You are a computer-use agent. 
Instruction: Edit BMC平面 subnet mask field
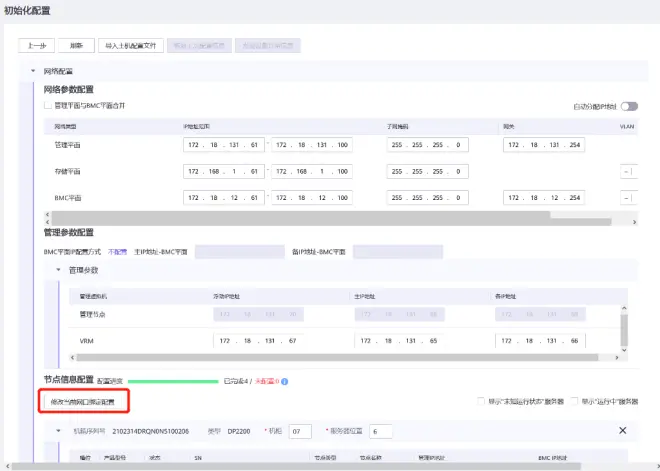point(428,197)
